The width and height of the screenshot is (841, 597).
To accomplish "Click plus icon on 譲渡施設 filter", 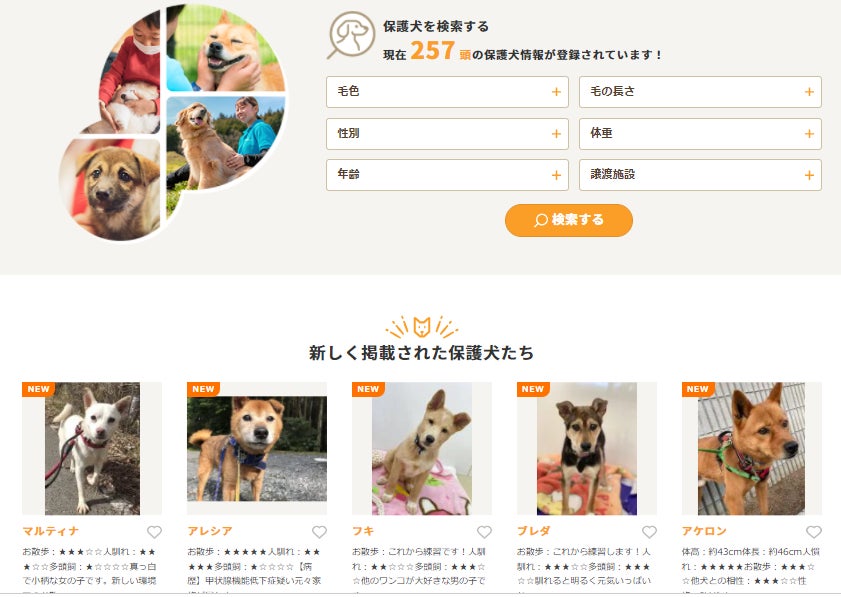I will [809, 175].
